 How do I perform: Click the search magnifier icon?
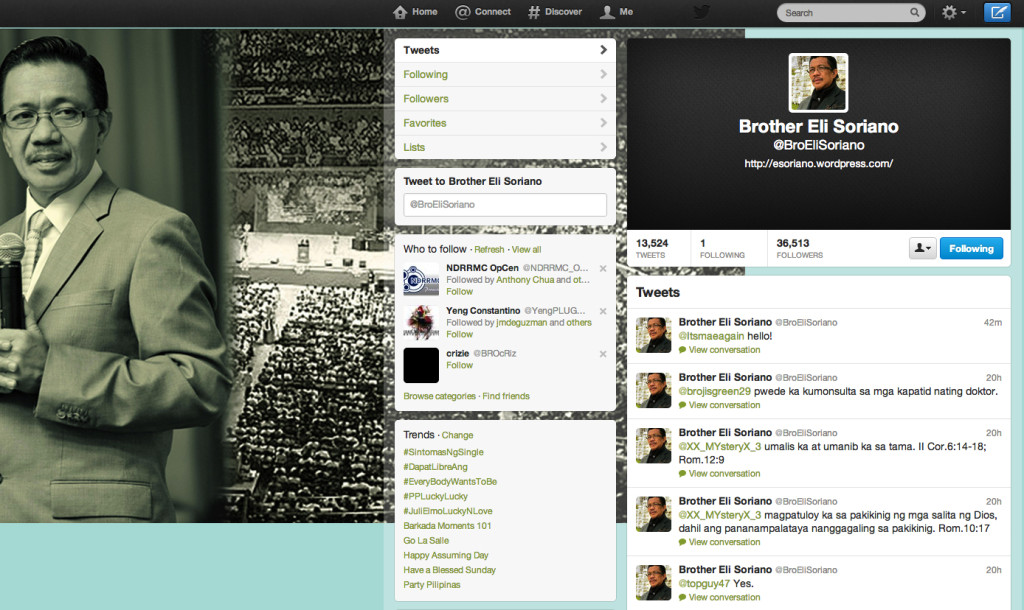click(914, 12)
